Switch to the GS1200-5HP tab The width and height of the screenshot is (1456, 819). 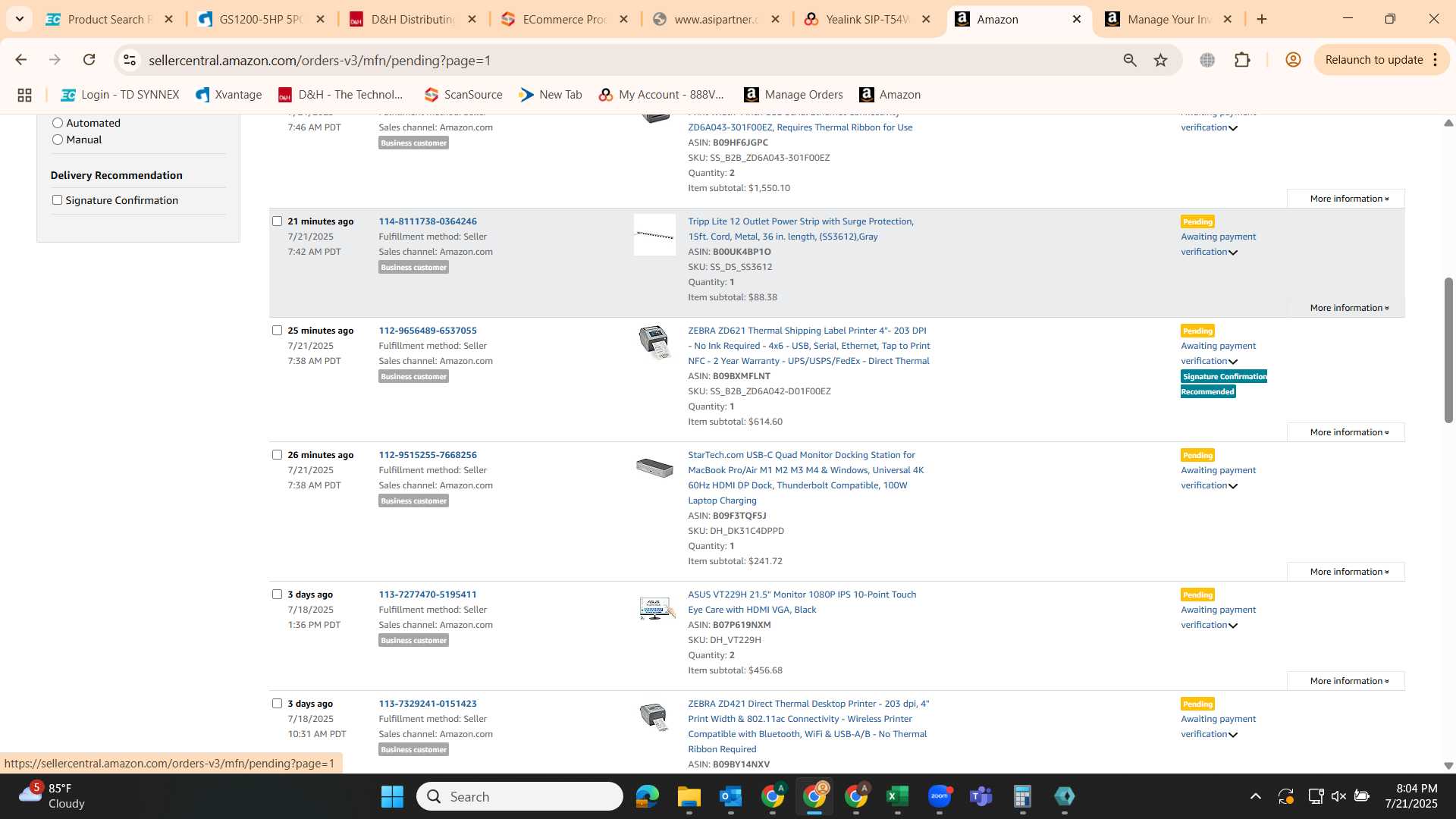[261, 19]
